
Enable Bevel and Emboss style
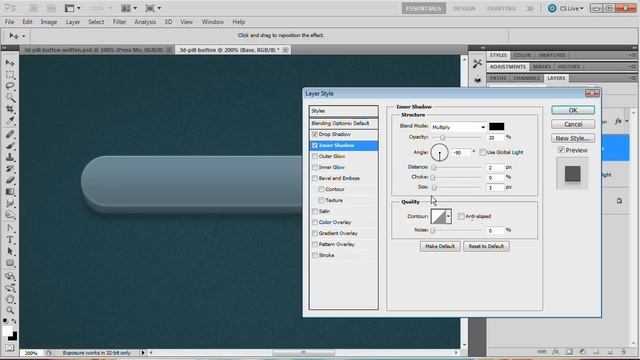(315, 178)
